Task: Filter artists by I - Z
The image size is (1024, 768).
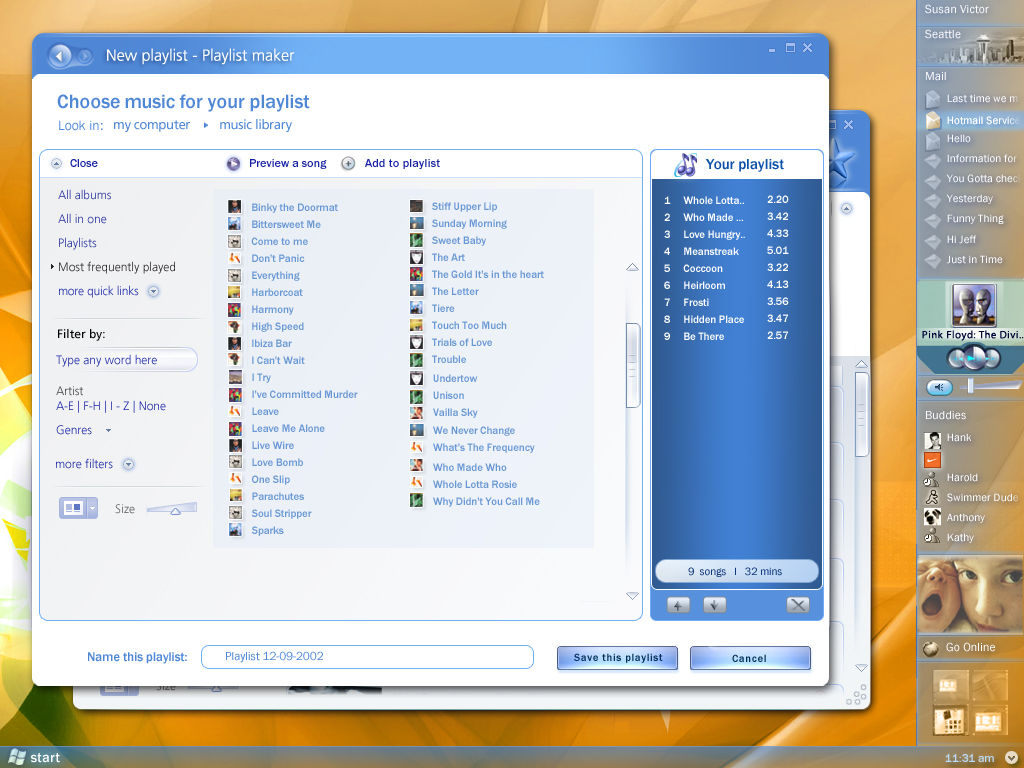Action: click(120, 406)
